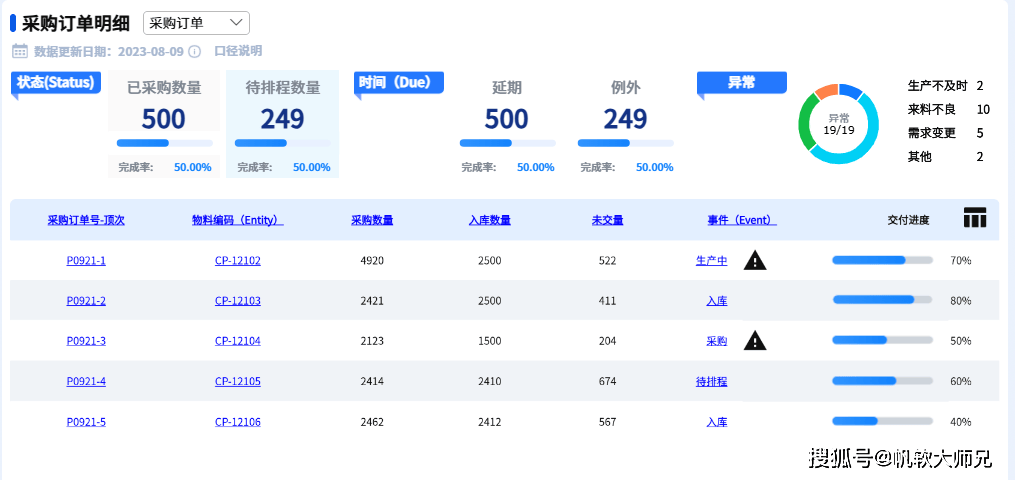
Task: Click the 异常 19/19 donut chart
Action: coord(838,124)
